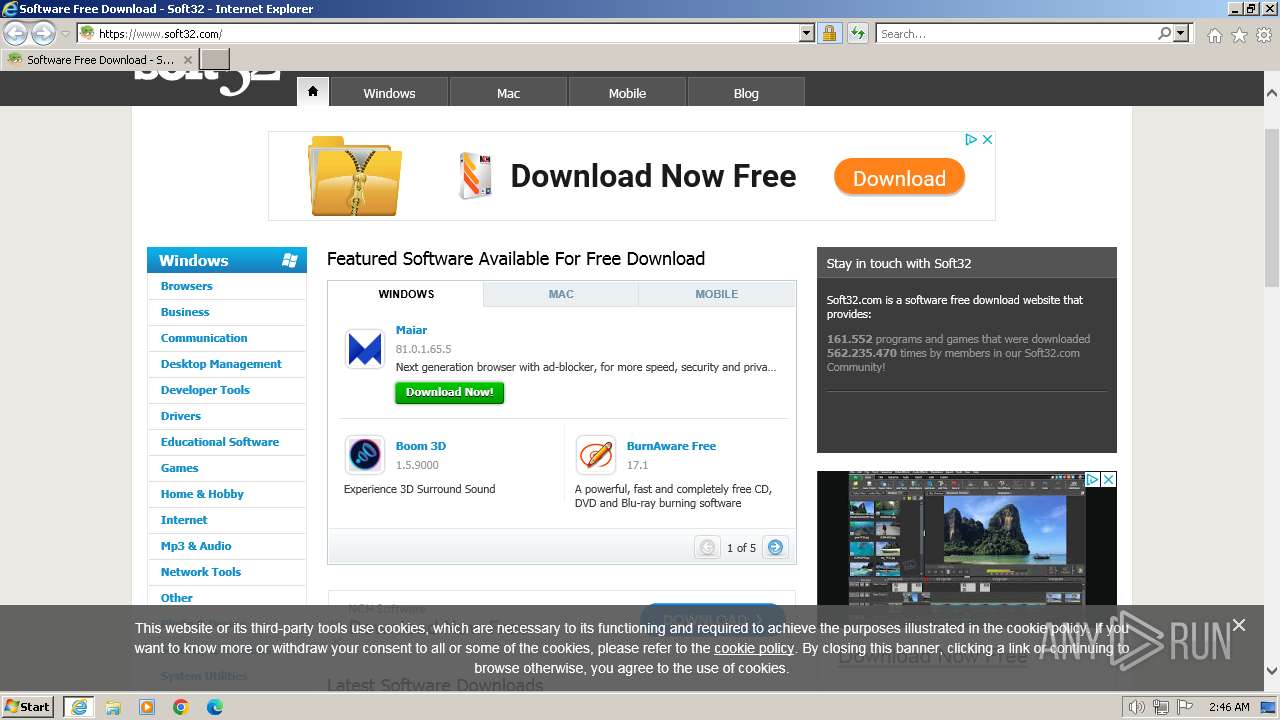1280x720 pixels.
Task: Click the refresh page icon
Action: 857,33
